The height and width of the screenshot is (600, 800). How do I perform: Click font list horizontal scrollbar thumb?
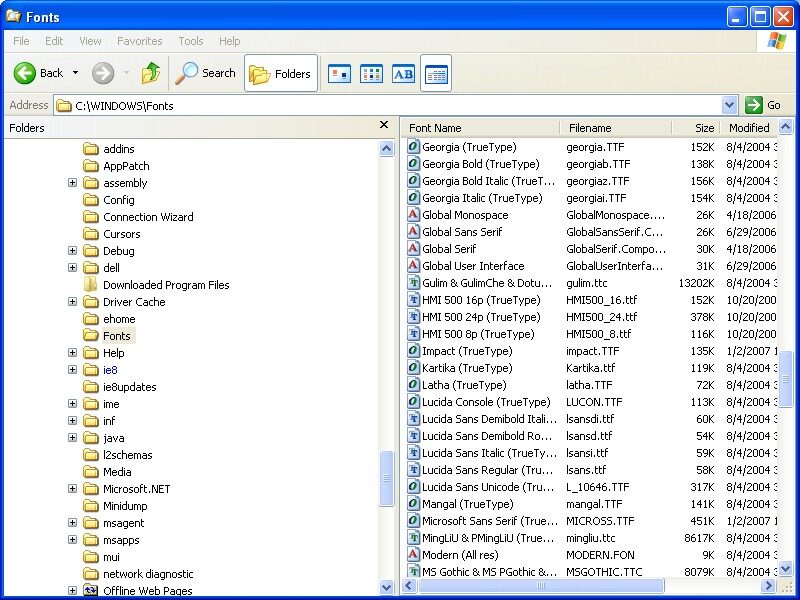[x=541, y=585]
